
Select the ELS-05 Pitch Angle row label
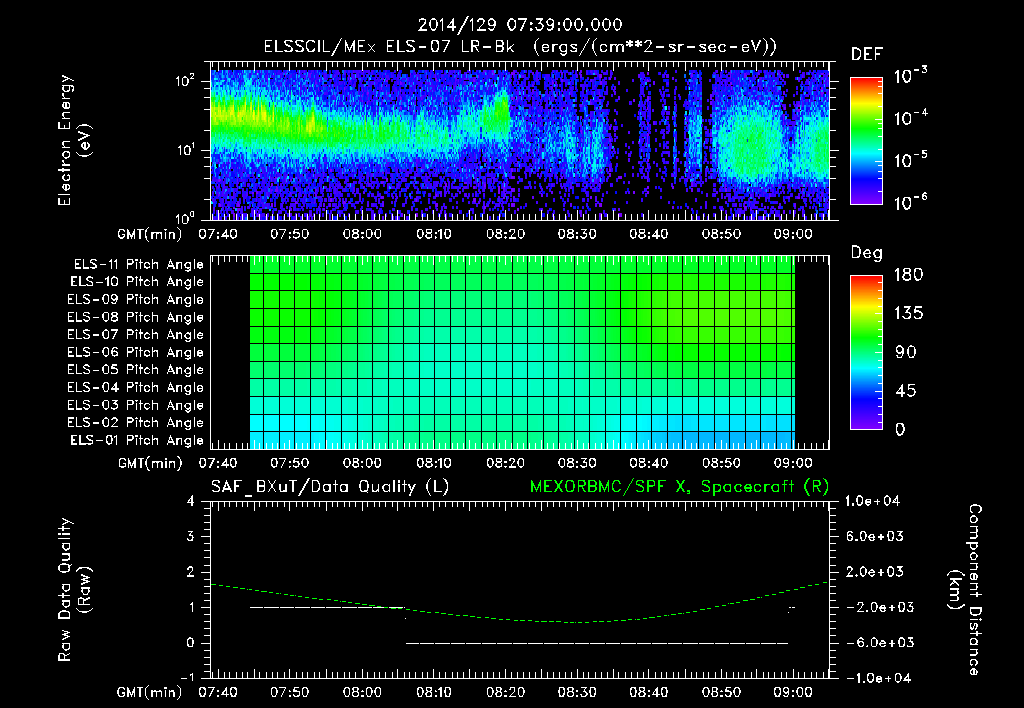coord(135,370)
